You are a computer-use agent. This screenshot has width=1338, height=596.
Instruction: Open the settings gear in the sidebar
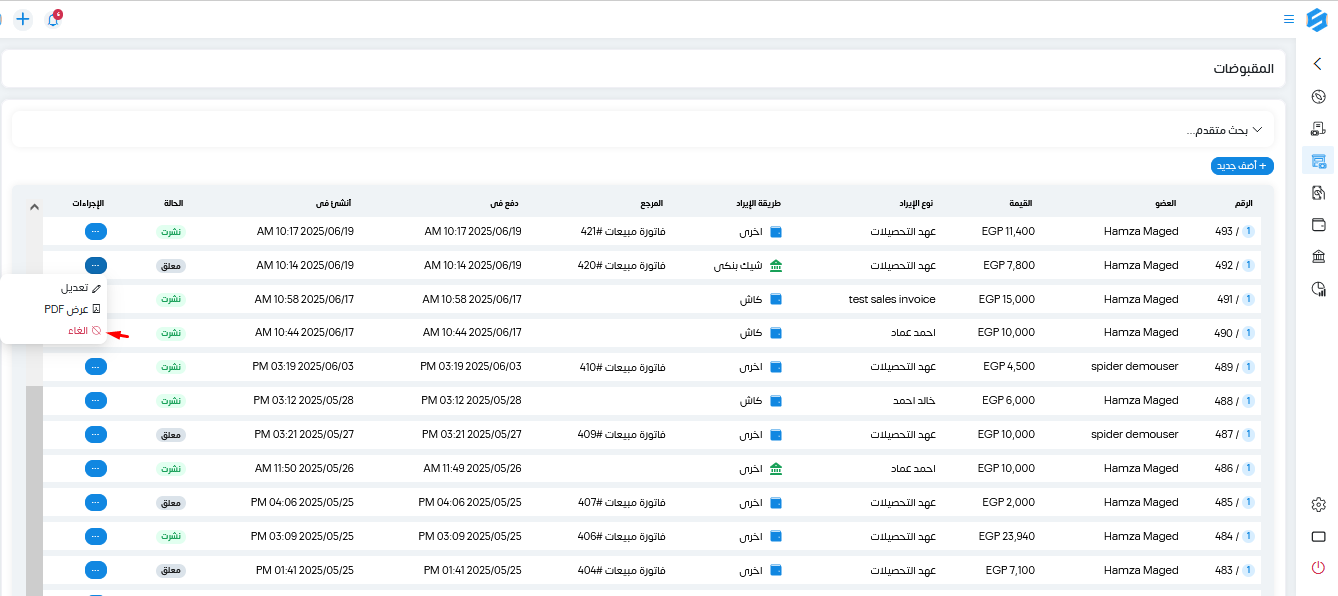[x=1318, y=505]
